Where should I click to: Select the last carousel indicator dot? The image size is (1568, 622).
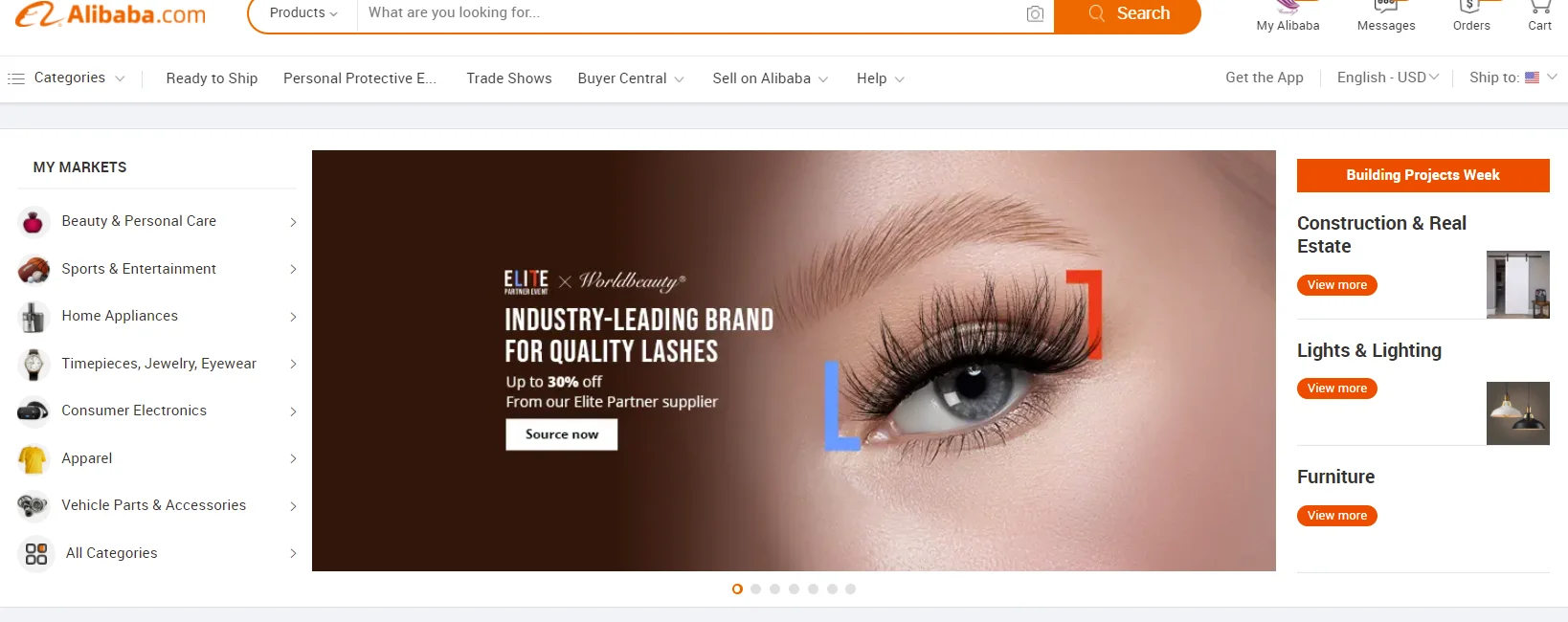click(850, 589)
